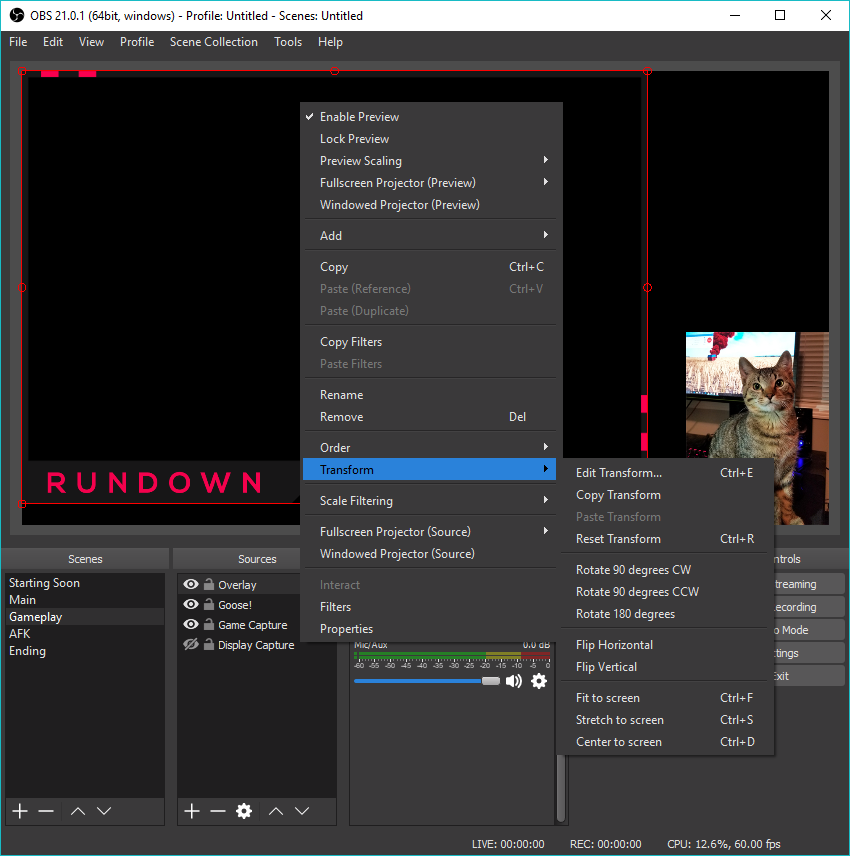Select the Ending scene

point(85,651)
